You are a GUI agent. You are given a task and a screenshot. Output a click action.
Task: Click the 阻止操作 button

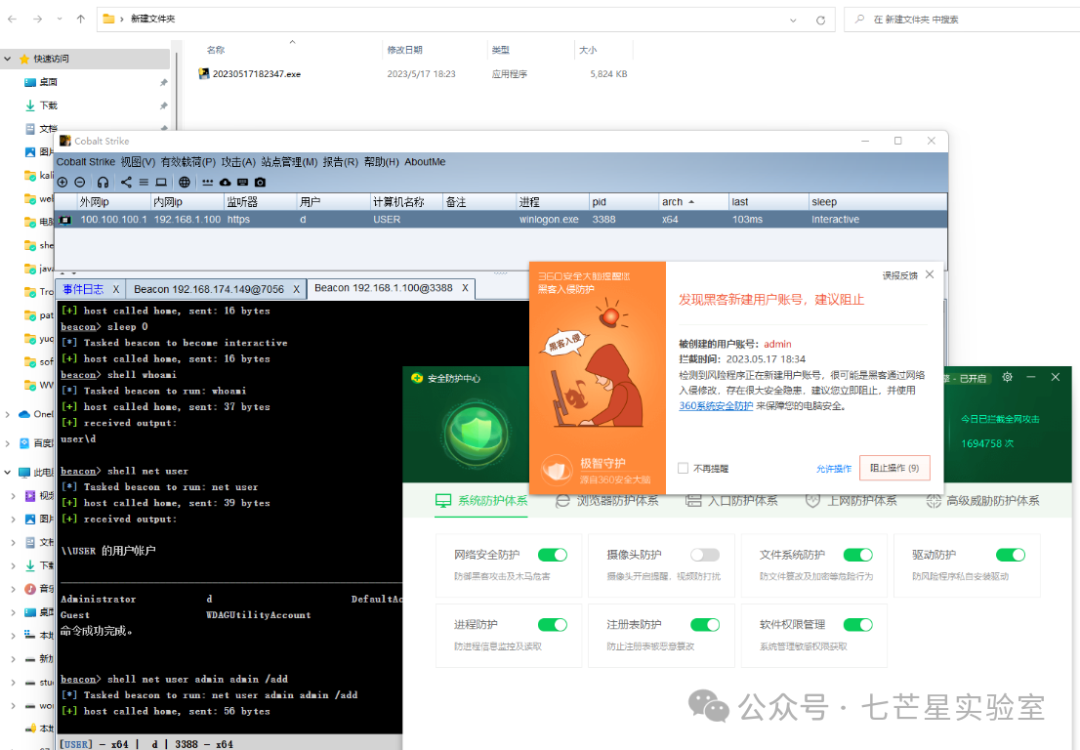(894, 468)
